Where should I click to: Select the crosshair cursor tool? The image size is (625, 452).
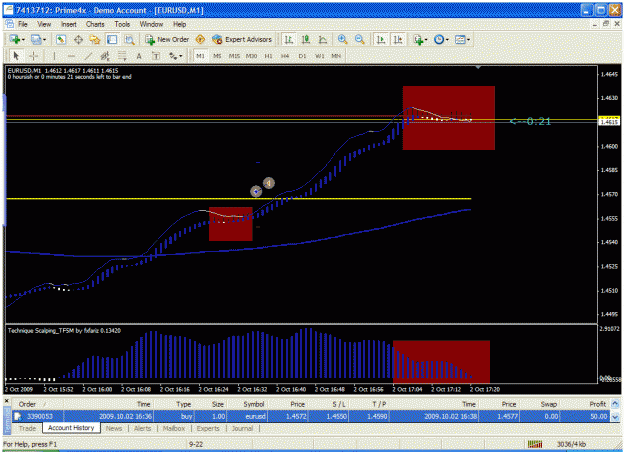(x=33, y=56)
